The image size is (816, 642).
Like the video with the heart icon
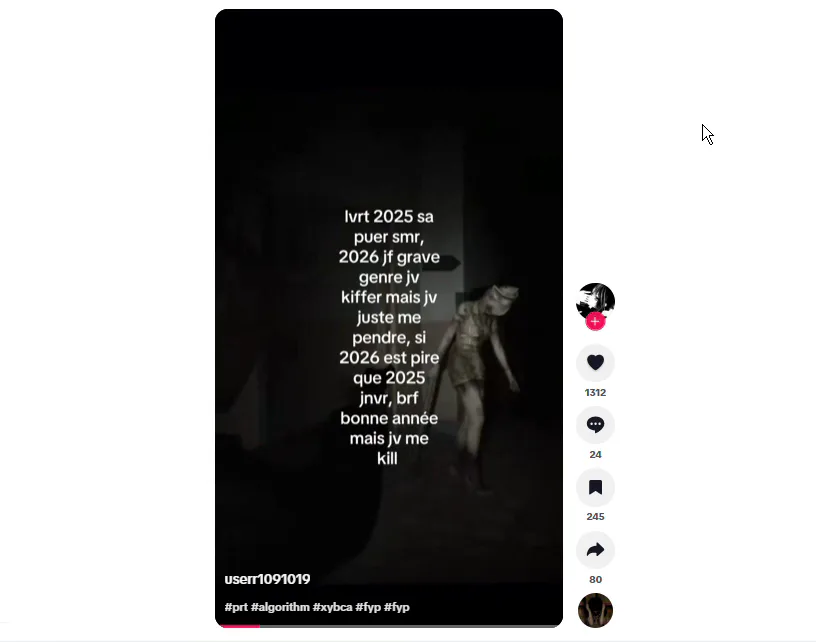(x=595, y=362)
